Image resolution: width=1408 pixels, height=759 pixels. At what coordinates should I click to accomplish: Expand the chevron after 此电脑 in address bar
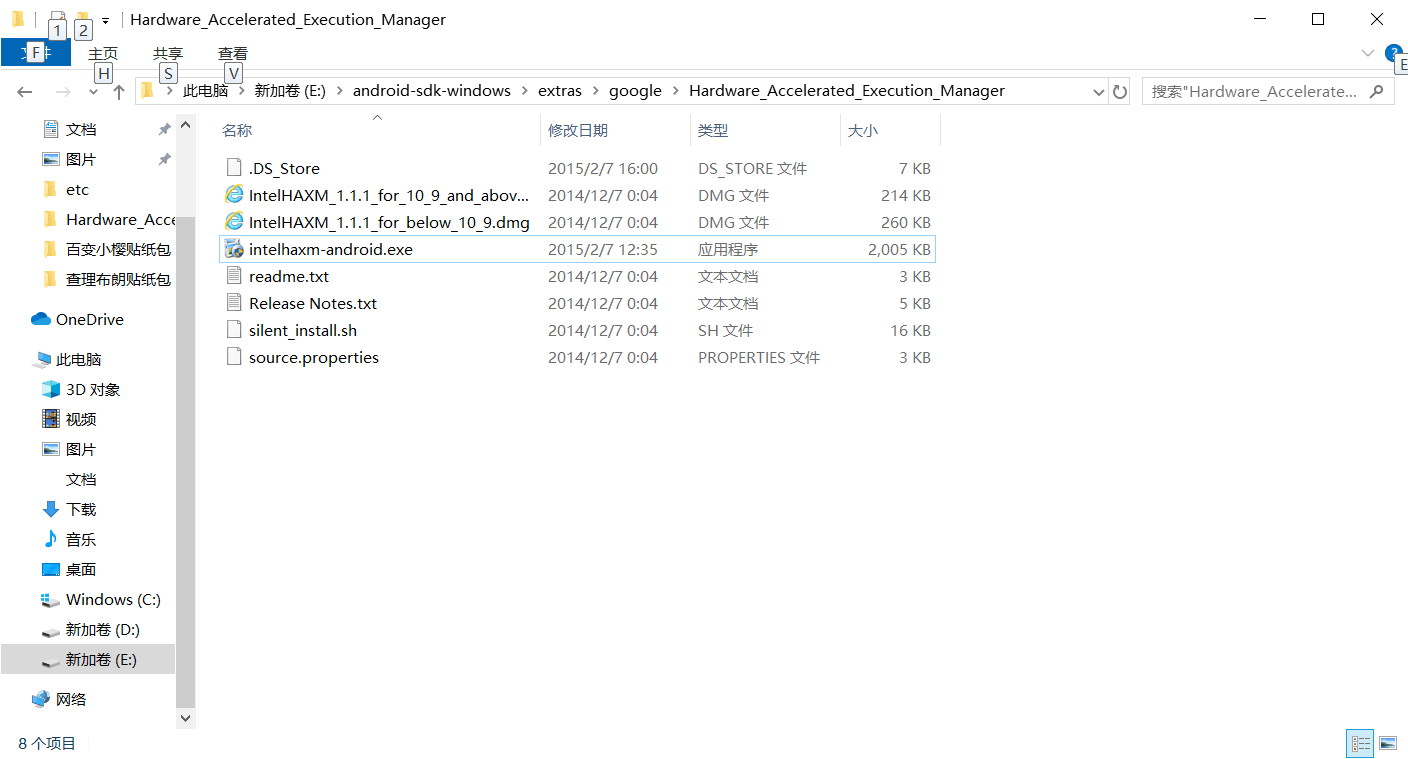coord(241,91)
